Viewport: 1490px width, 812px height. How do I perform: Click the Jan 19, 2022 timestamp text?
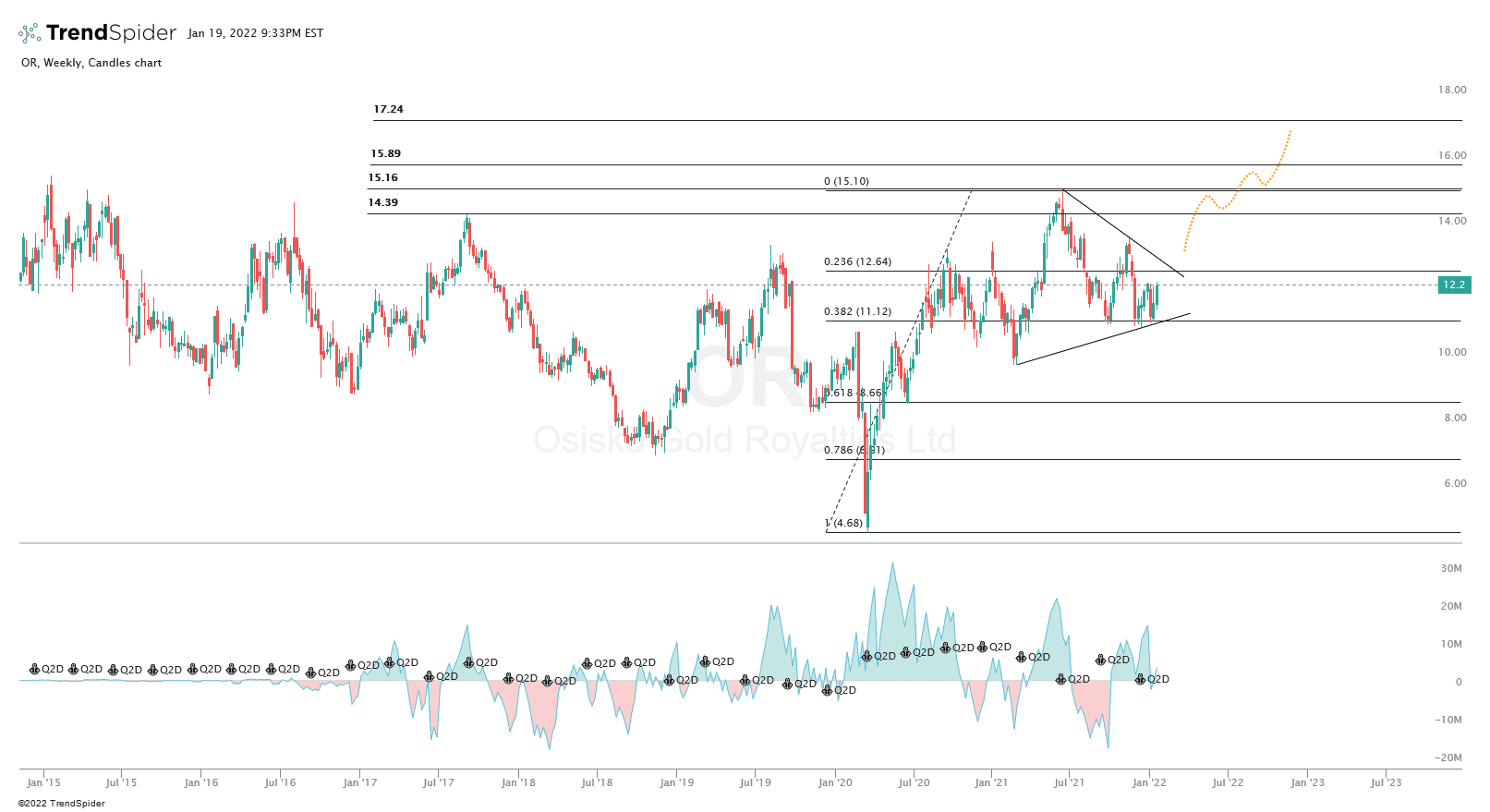point(255,33)
